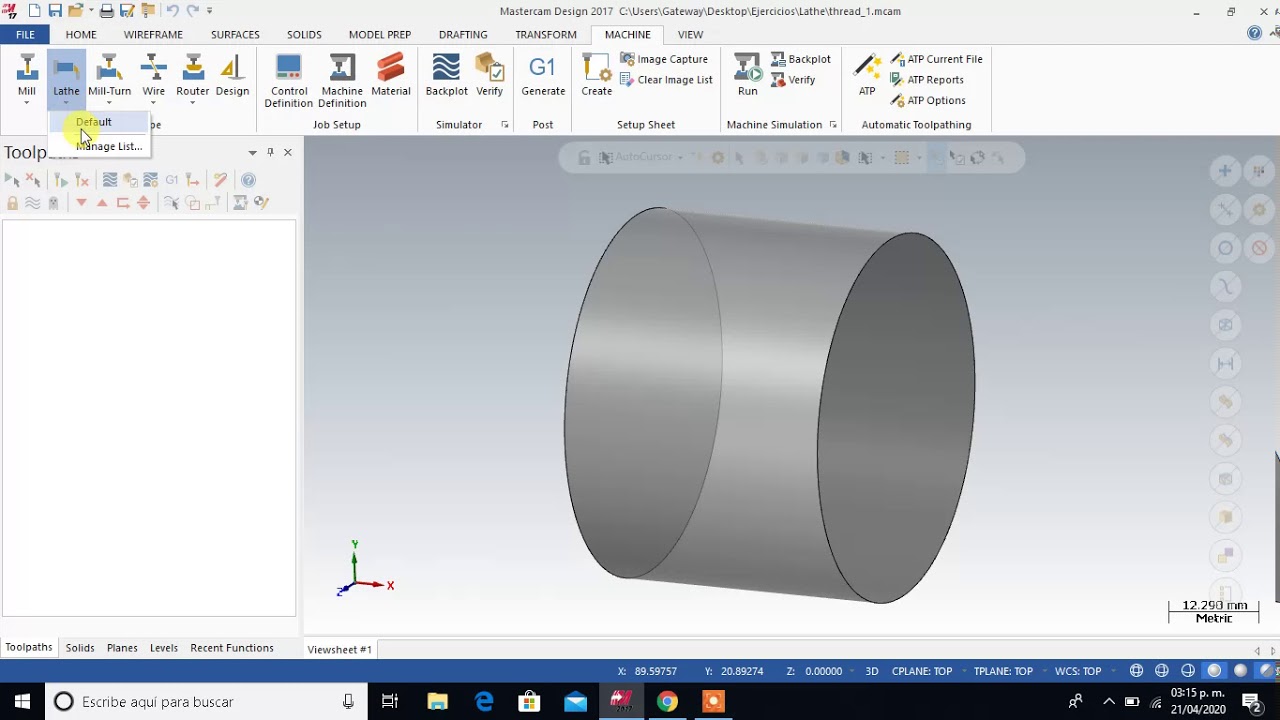Screen dimensions: 1280x720
Task: Open the Toolpaths panel options dropdown
Action: pos(252,153)
